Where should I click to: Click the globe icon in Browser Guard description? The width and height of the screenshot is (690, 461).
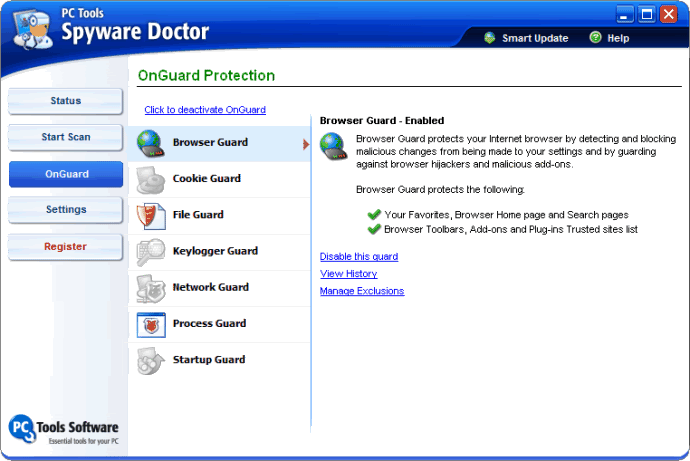[x=333, y=146]
